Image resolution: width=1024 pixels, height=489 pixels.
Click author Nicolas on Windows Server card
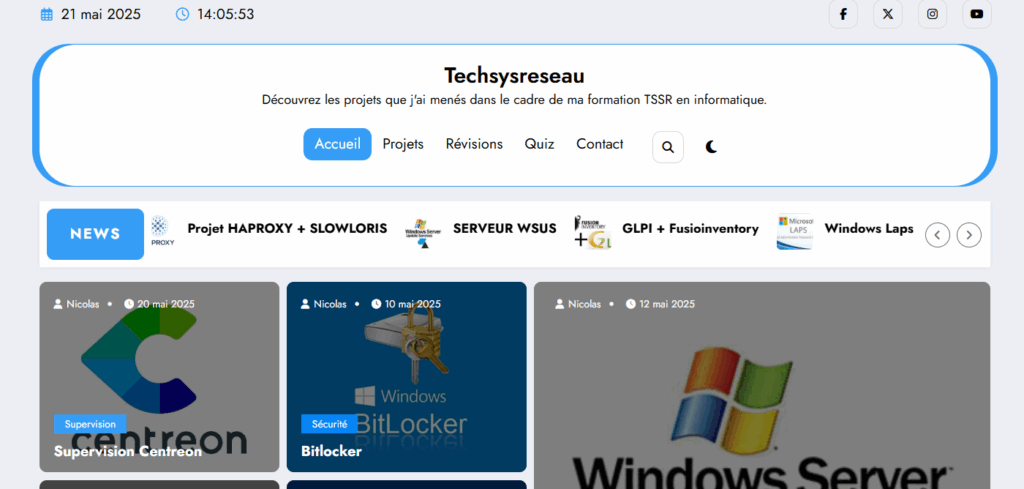click(x=578, y=304)
